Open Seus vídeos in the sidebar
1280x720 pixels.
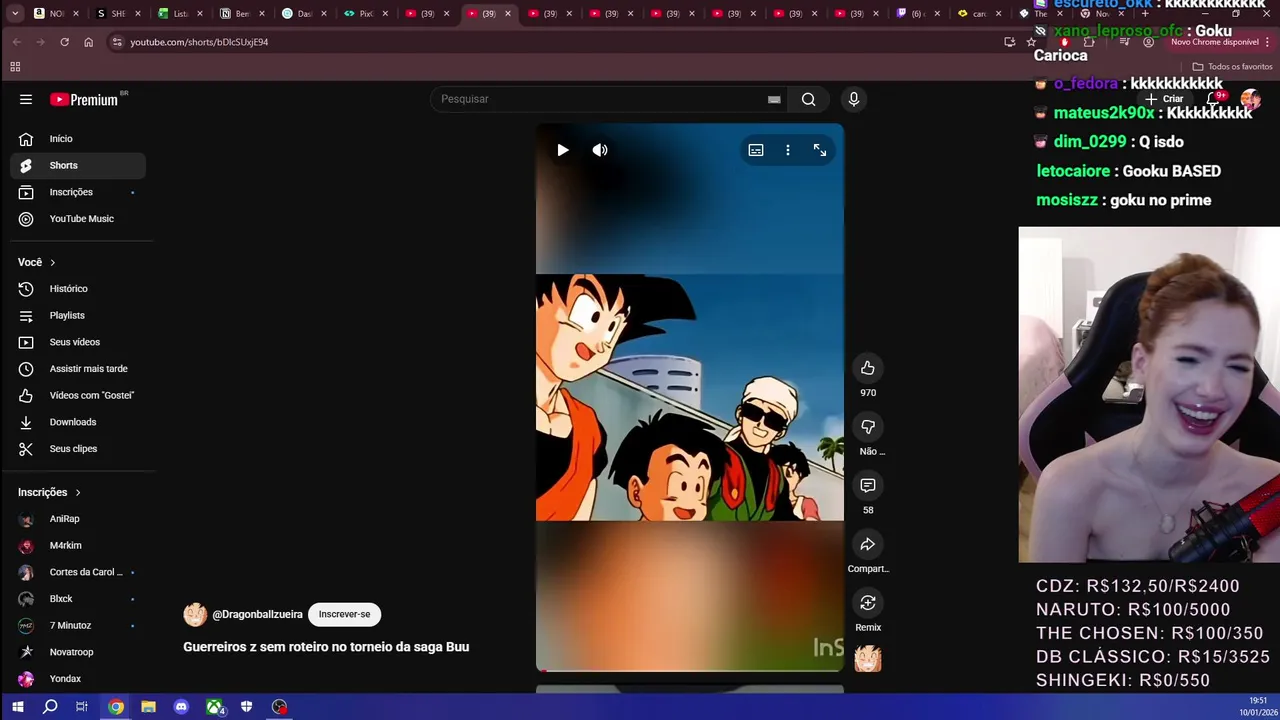pyautogui.click(x=78, y=342)
